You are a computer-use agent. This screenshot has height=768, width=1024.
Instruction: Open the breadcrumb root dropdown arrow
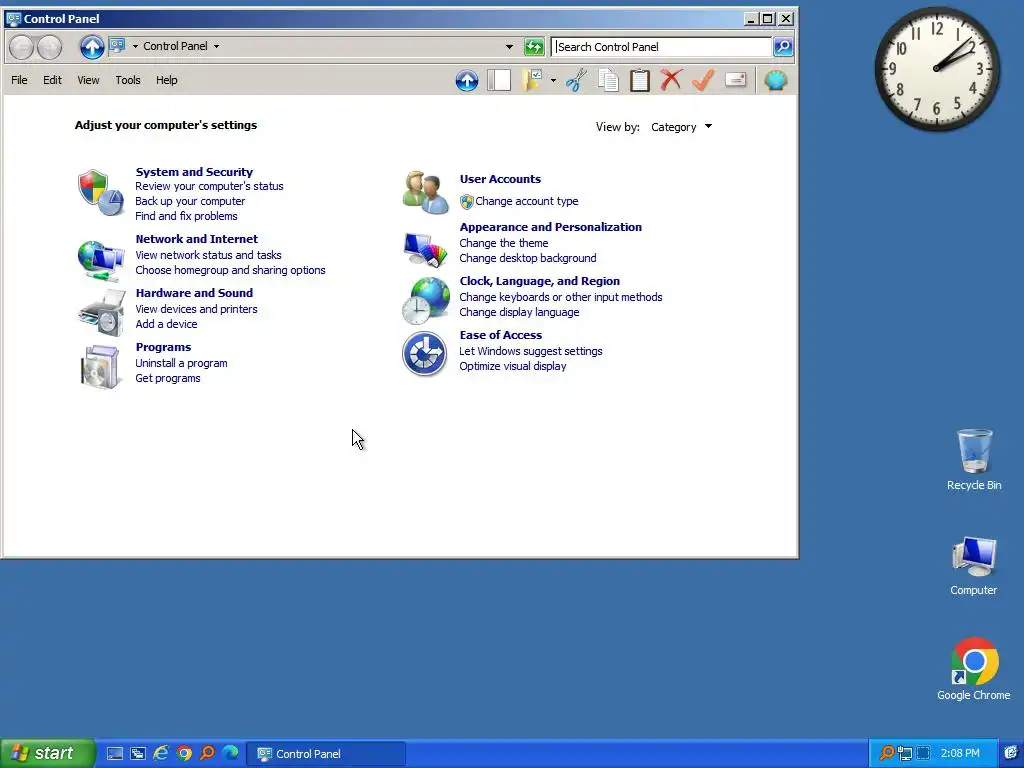(135, 46)
